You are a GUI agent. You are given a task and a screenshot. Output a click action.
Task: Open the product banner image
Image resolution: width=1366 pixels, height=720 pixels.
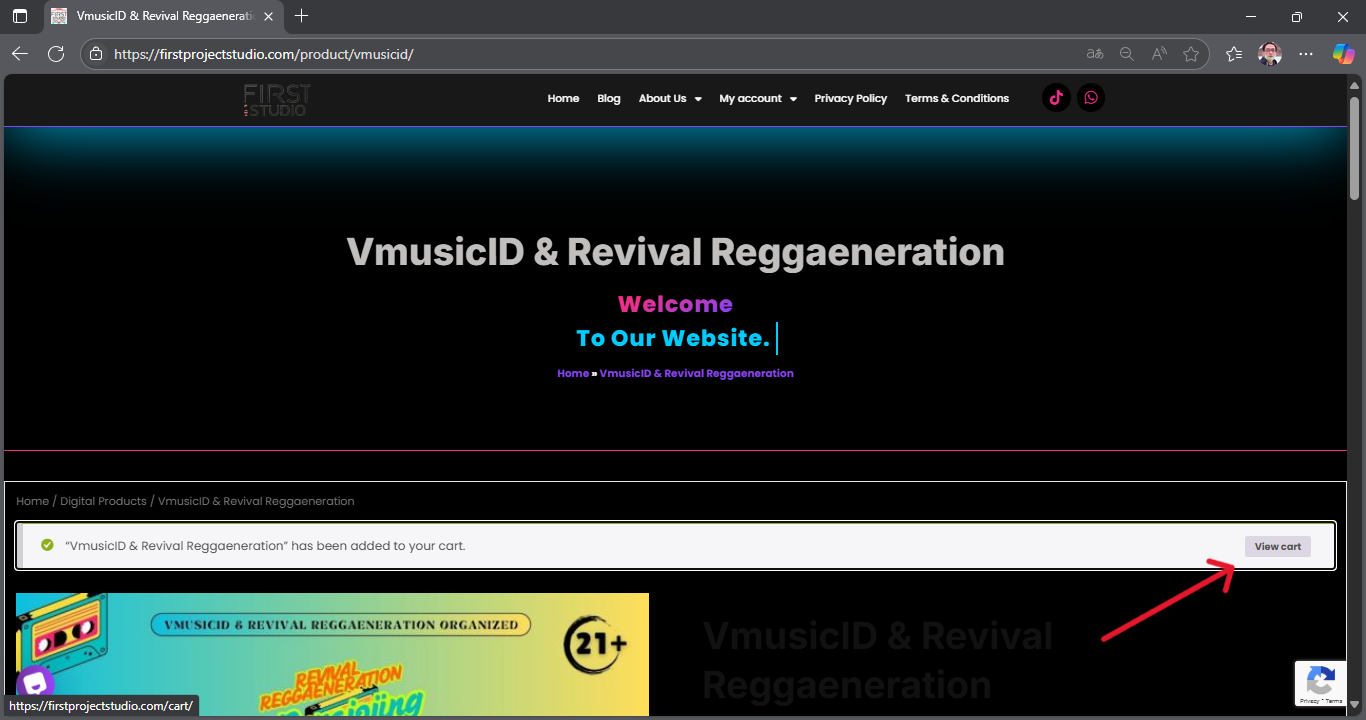click(x=332, y=654)
